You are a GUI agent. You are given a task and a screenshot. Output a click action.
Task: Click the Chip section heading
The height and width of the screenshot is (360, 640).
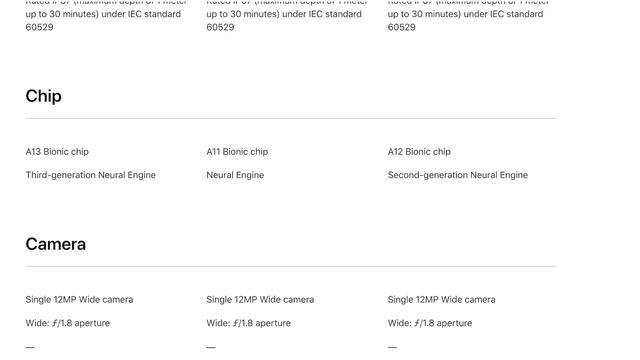(x=43, y=96)
